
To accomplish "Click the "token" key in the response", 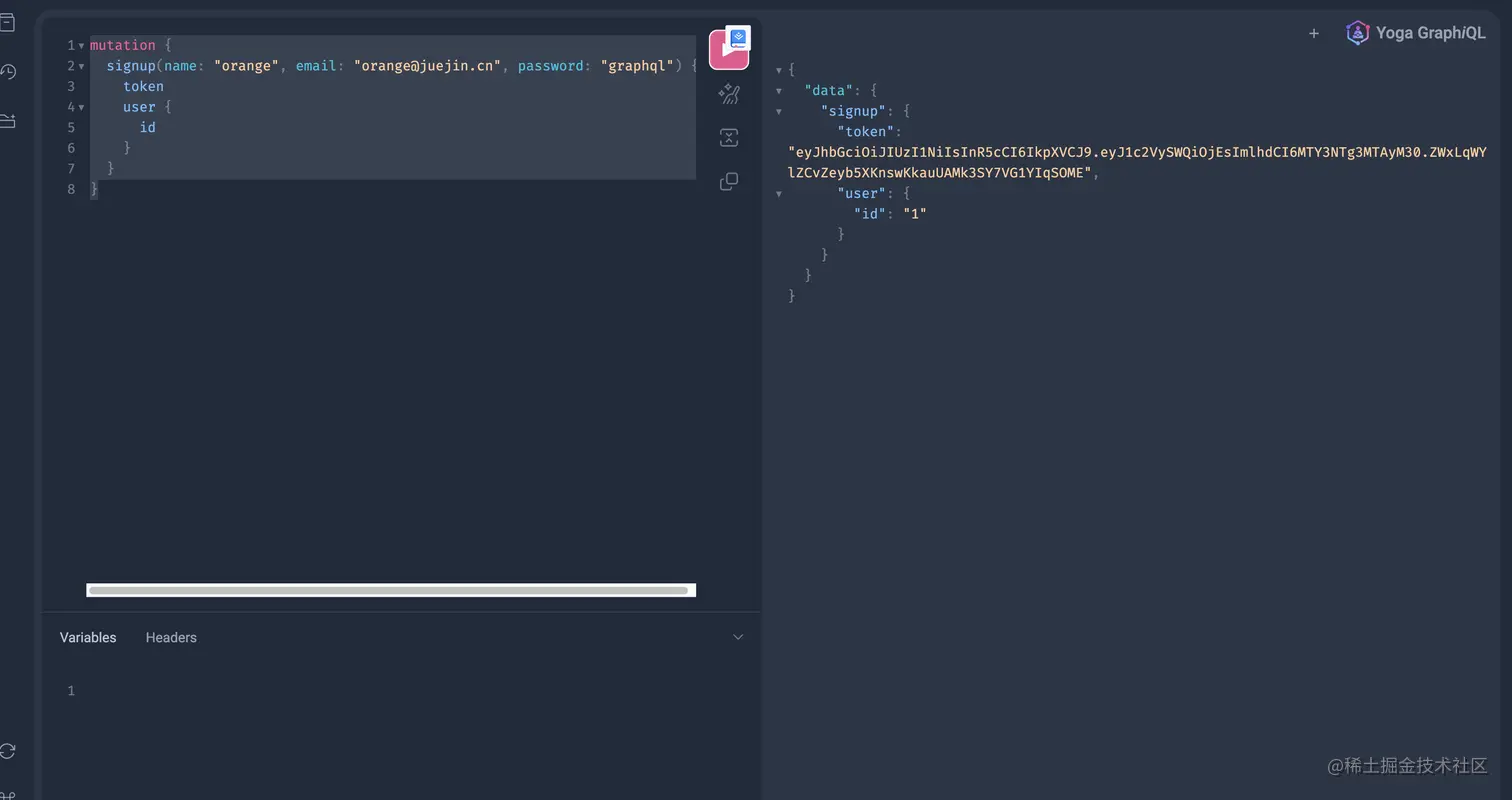I will pos(866,131).
